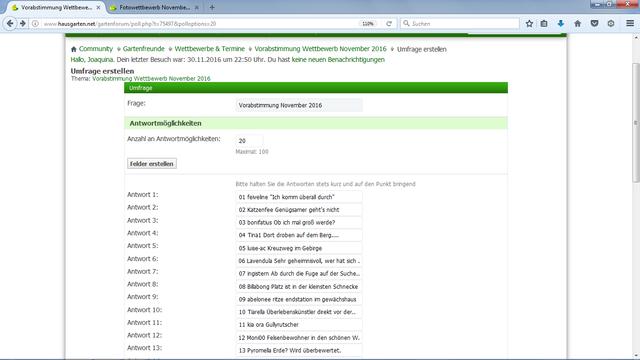The height and width of the screenshot is (360, 640).
Task: Edit Antwort 6 field with Lavendula
Action: point(299,261)
